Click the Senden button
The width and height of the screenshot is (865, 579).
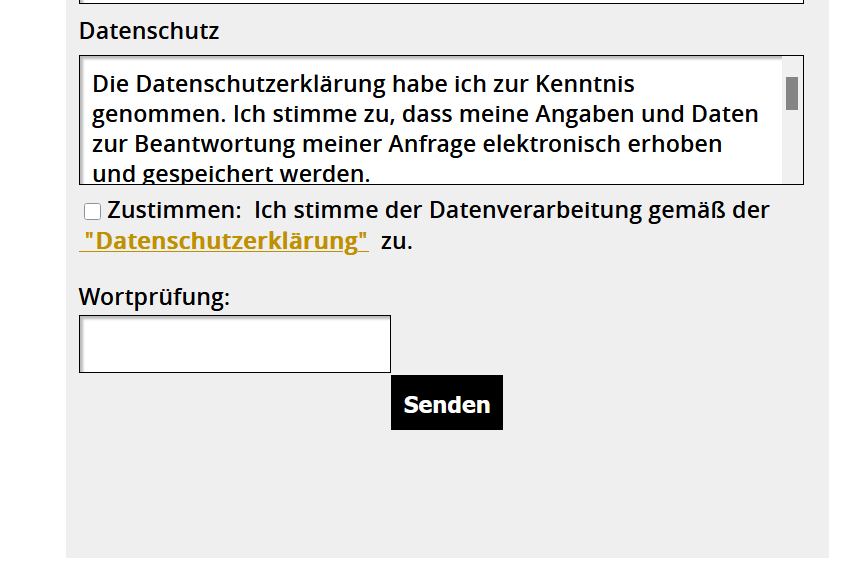coord(446,403)
